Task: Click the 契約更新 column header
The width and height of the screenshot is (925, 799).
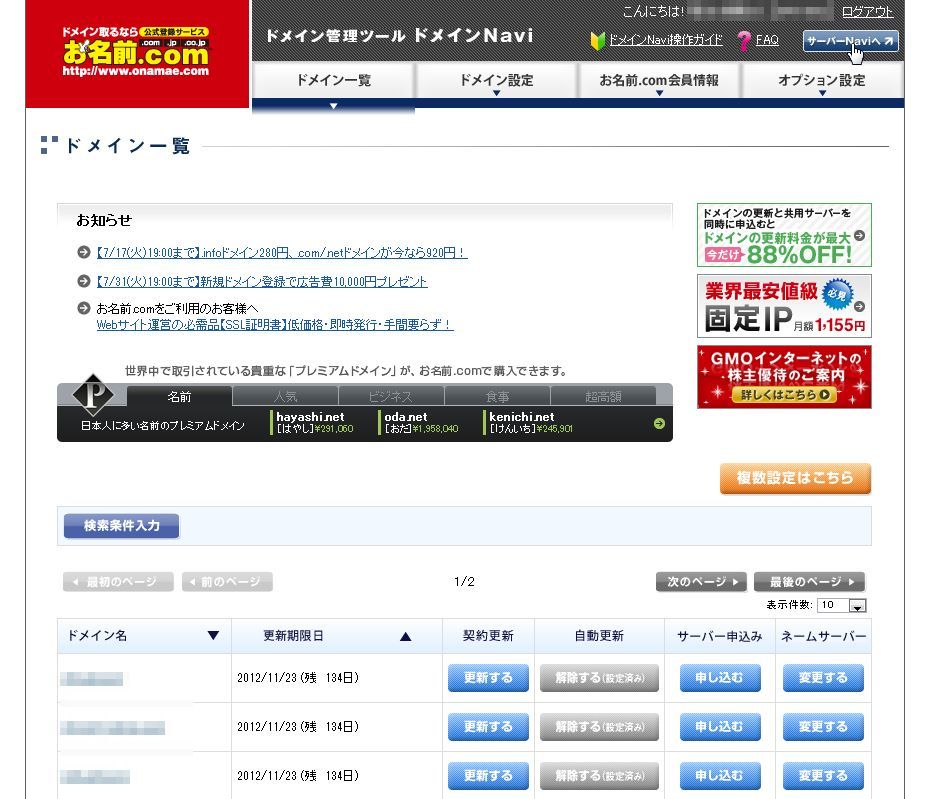Action: click(488, 636)
